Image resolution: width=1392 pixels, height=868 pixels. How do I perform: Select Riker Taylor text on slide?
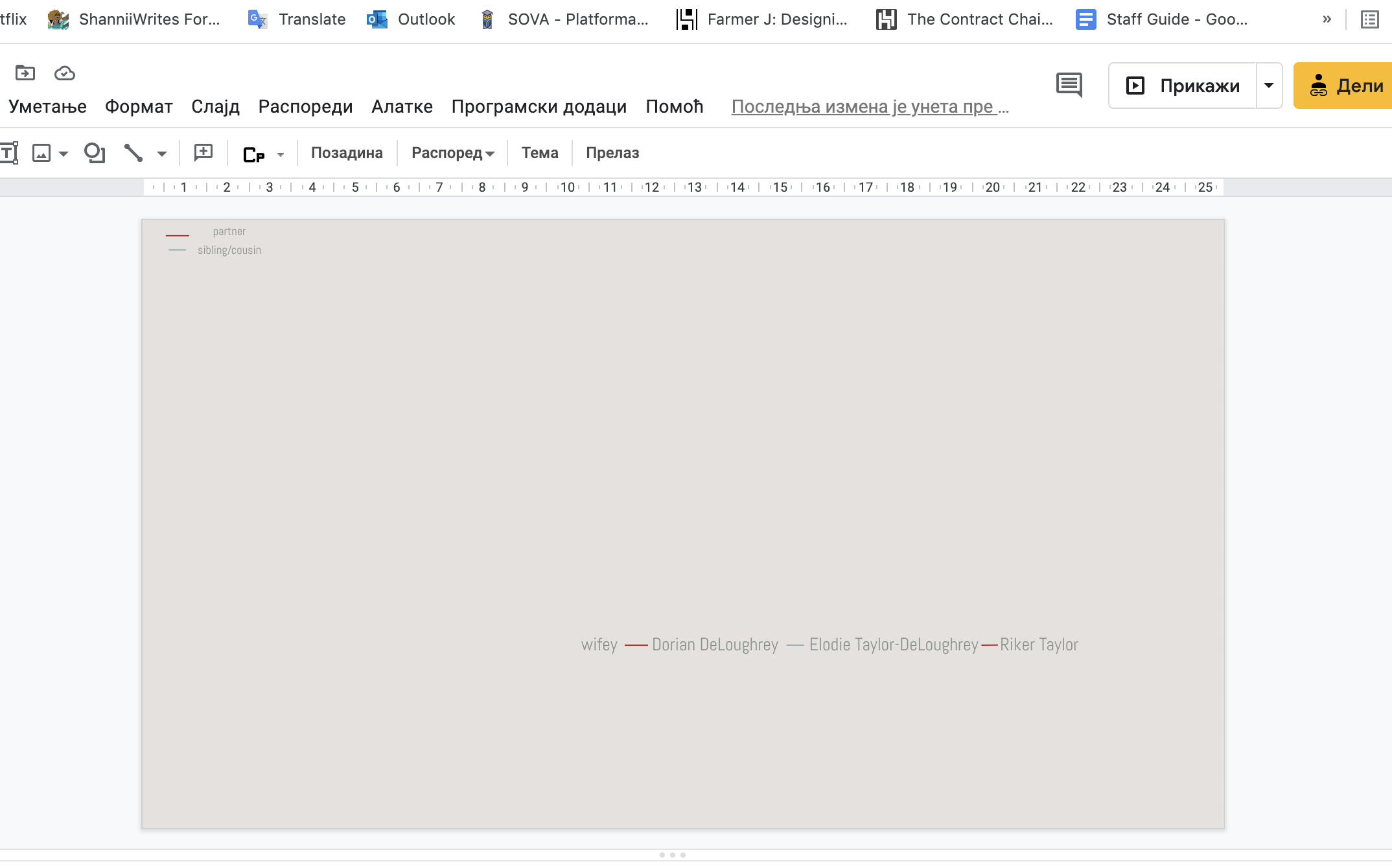(1039, 645)
